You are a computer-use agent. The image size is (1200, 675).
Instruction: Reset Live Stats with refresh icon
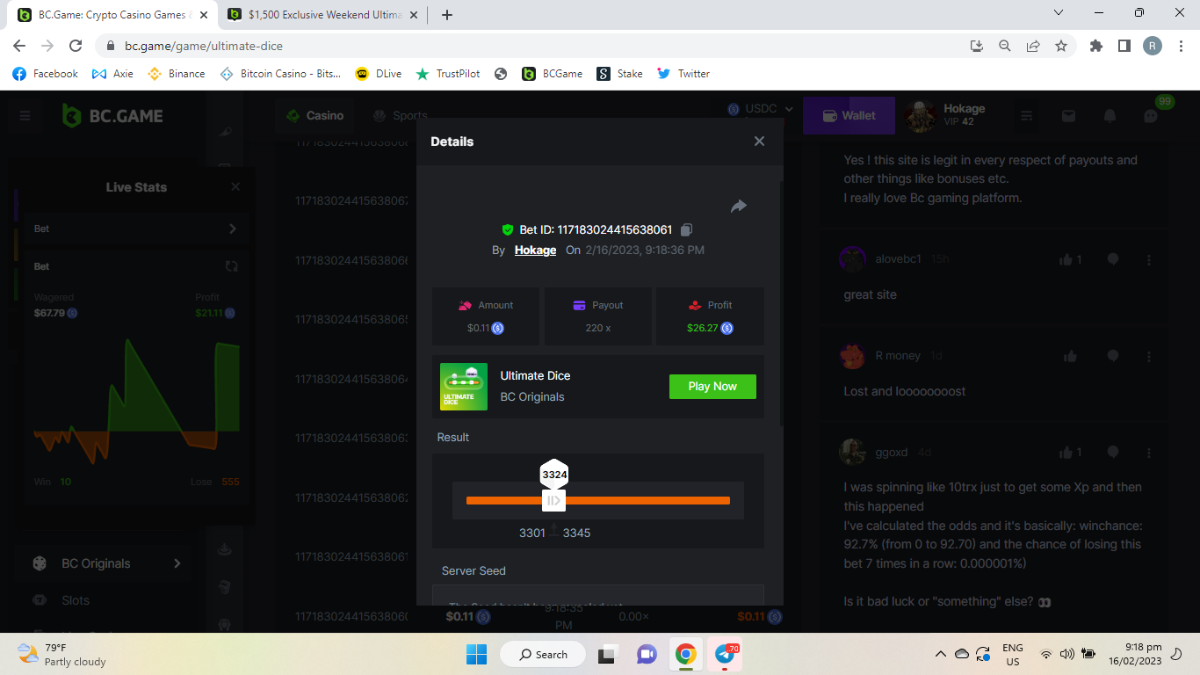click(231, 266)
